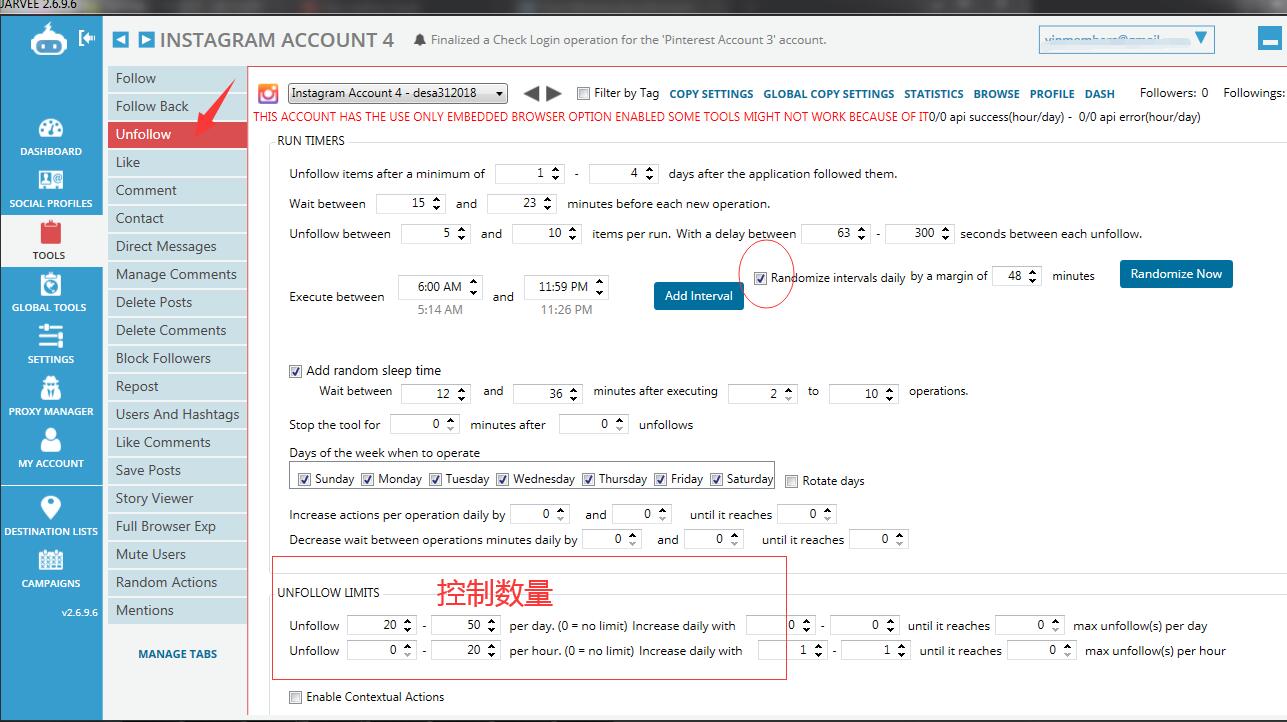Click the Add Interval button
Screen dimensions: 1287x722
coord(698,296)
